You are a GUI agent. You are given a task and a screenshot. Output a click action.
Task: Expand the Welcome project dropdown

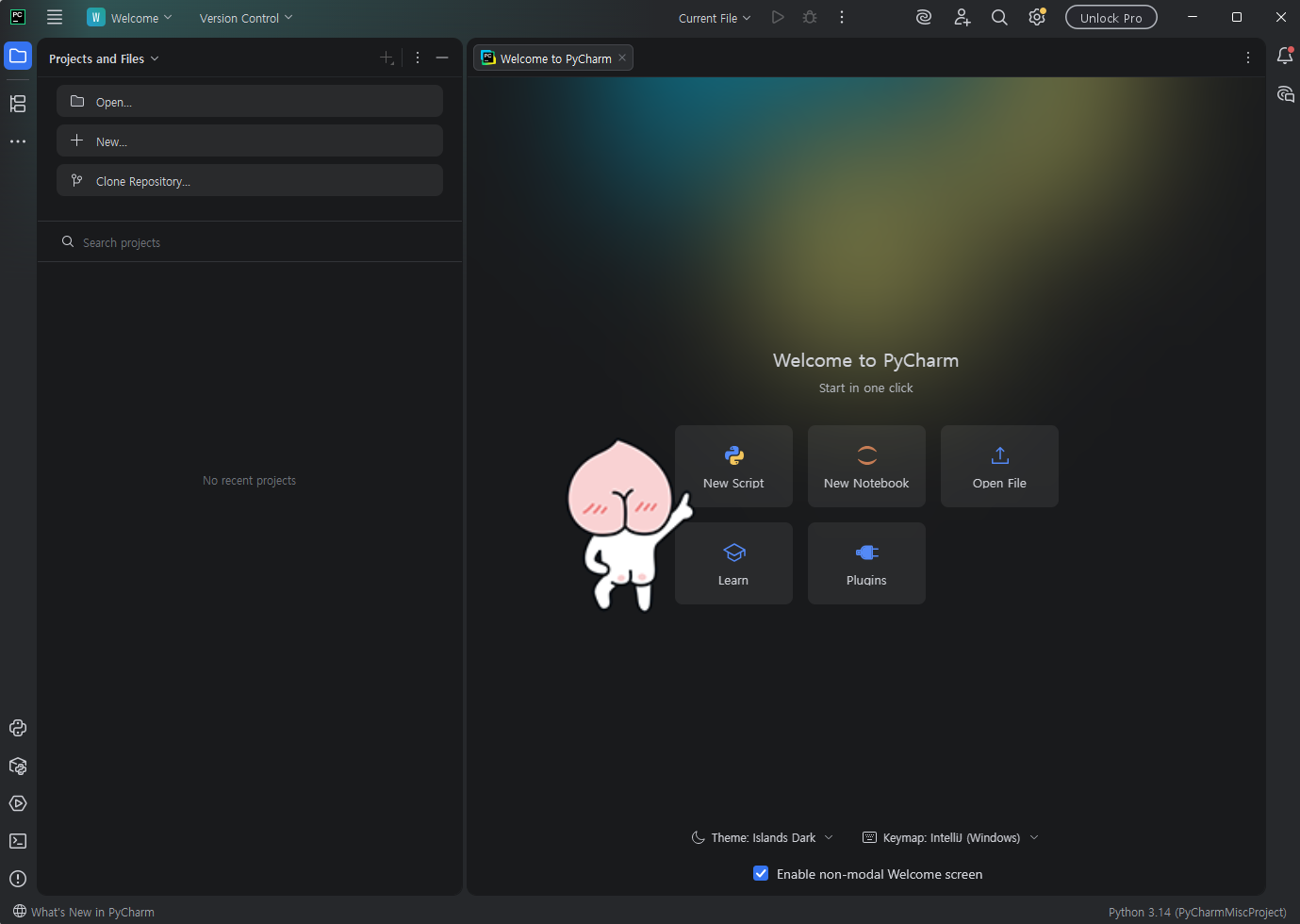tap(130, 18)
